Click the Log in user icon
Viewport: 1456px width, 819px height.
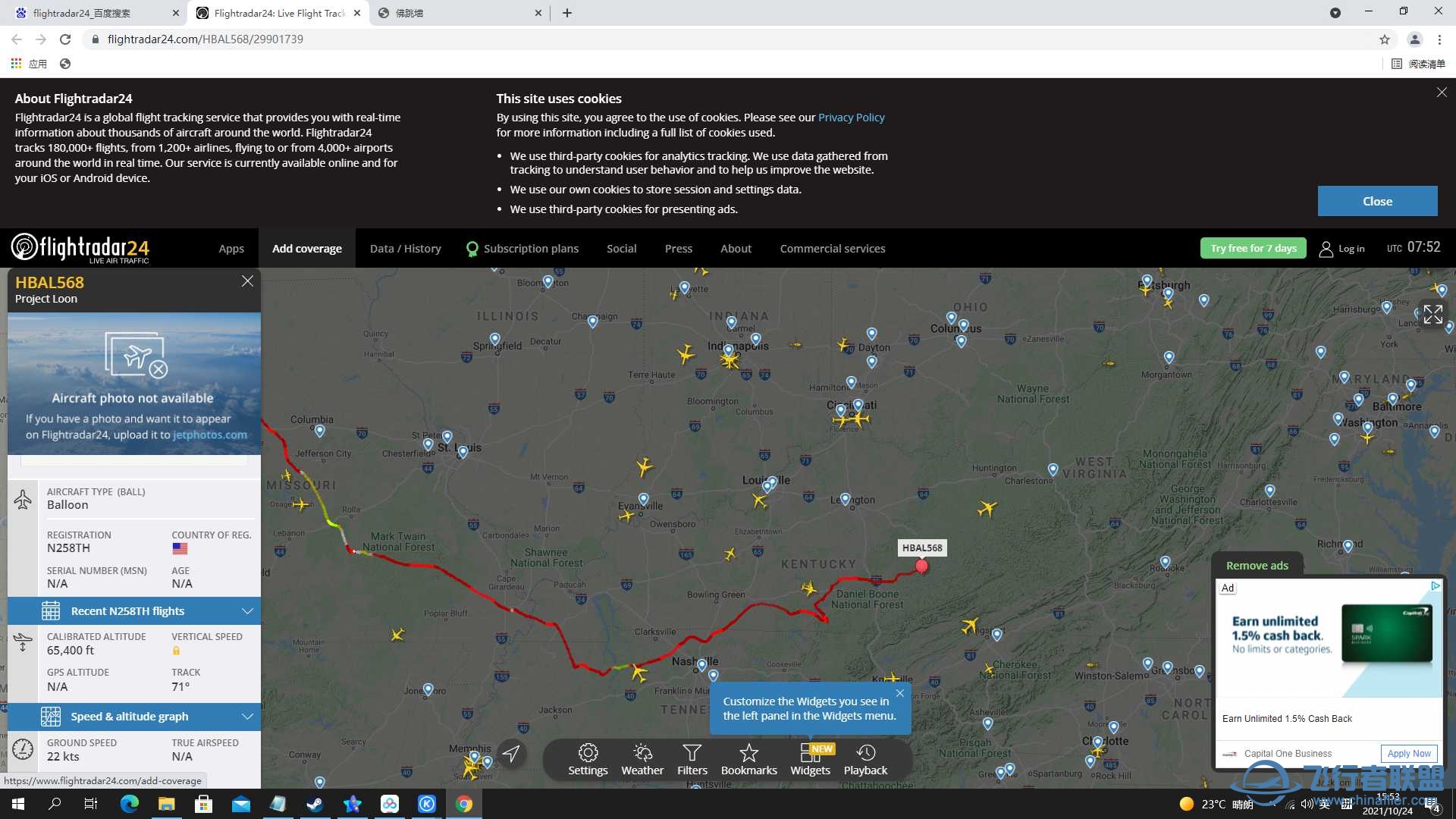point(1326,249)
